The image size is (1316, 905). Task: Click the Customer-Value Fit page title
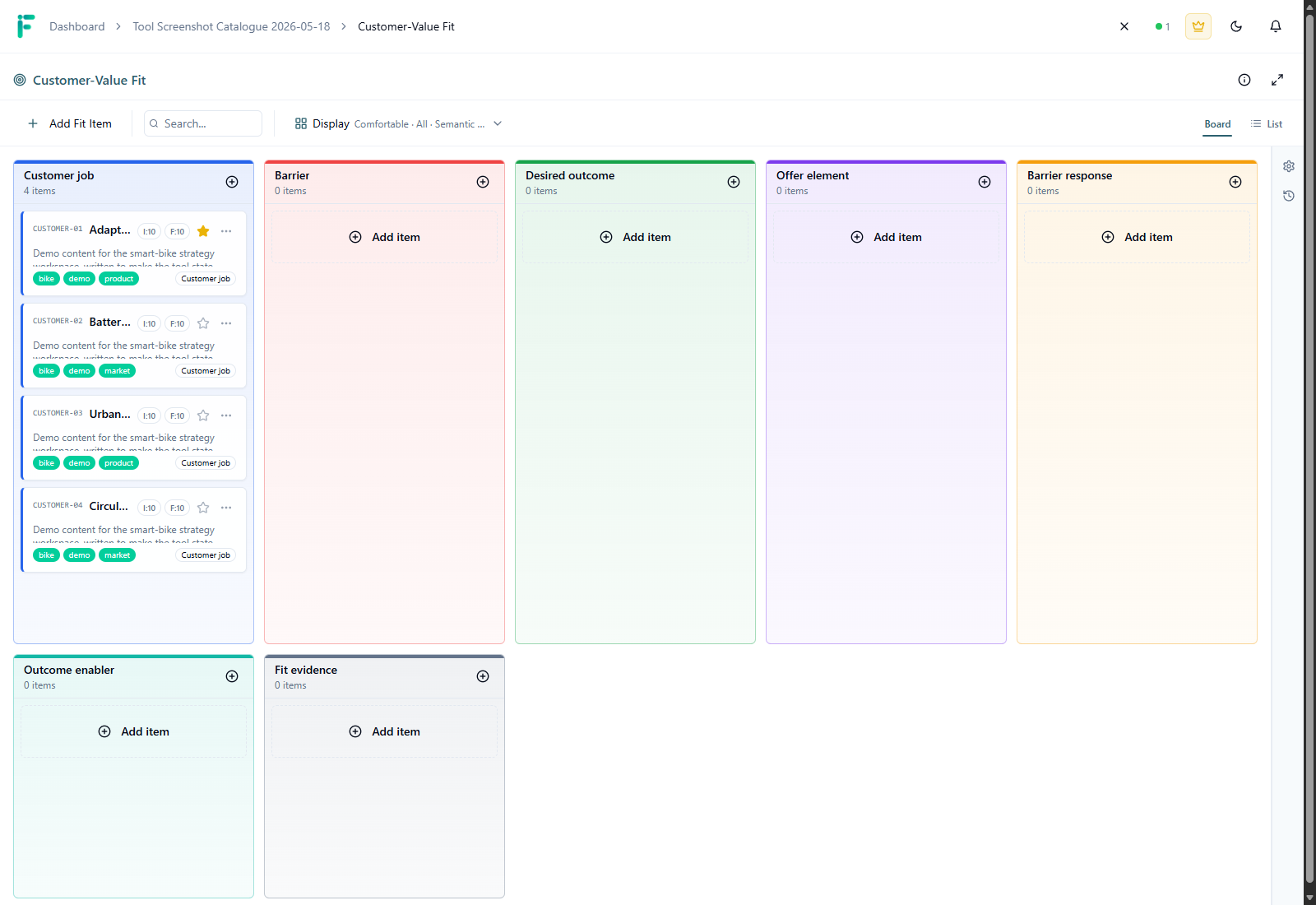tap(89, 80)
